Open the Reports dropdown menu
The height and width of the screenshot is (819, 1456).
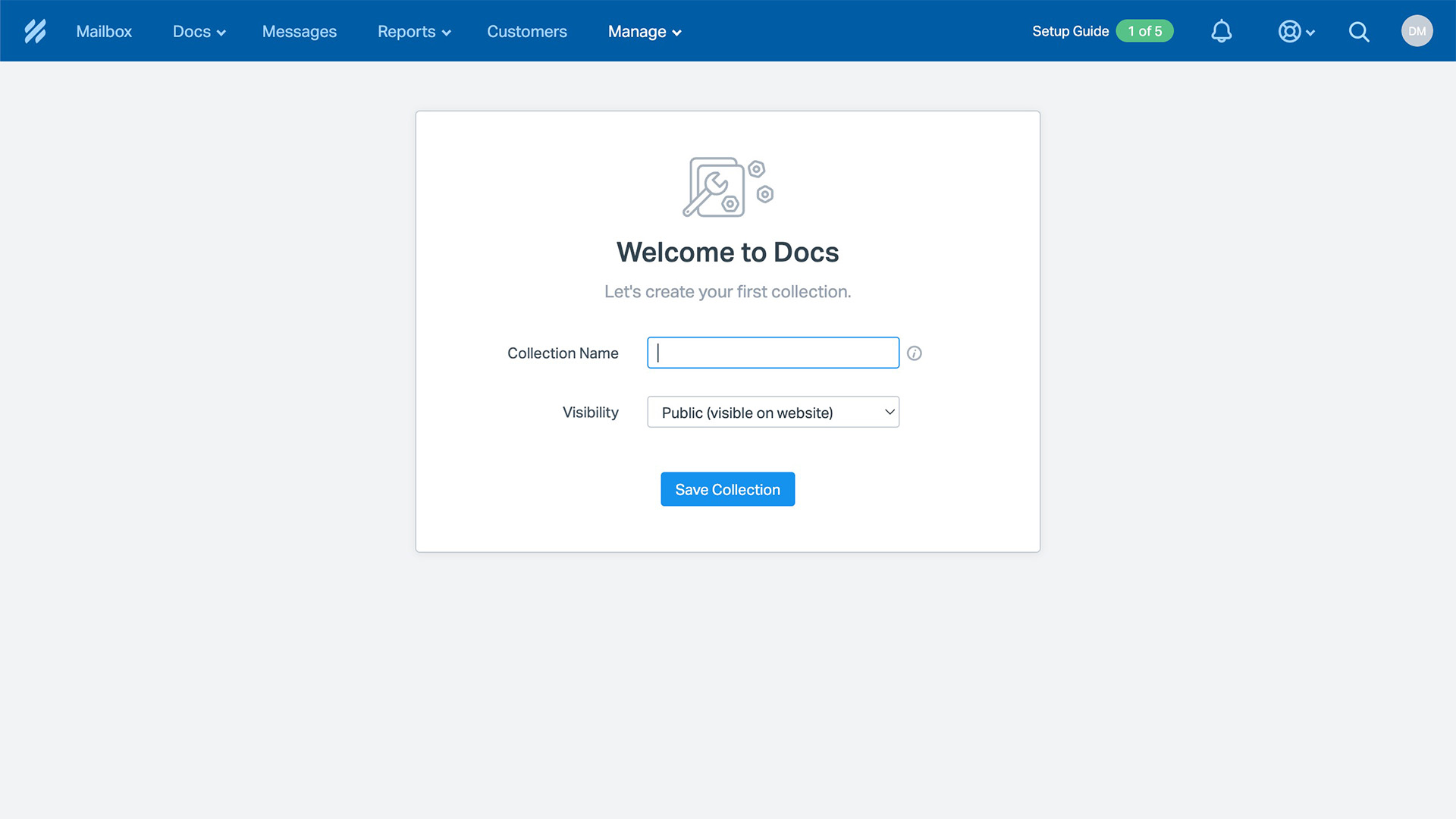(x=412, y=31)
